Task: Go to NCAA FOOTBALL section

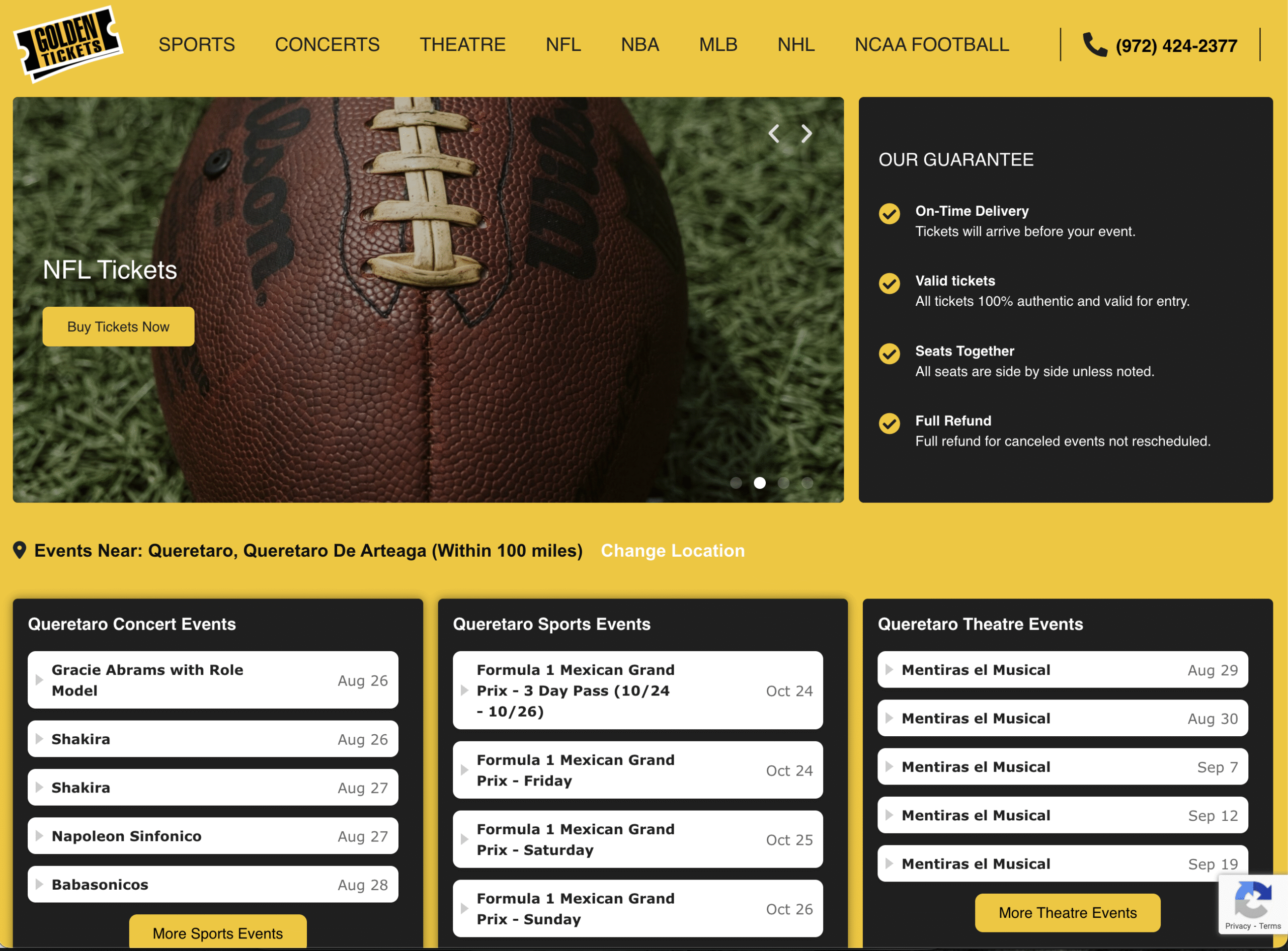Action: [932, 44]
